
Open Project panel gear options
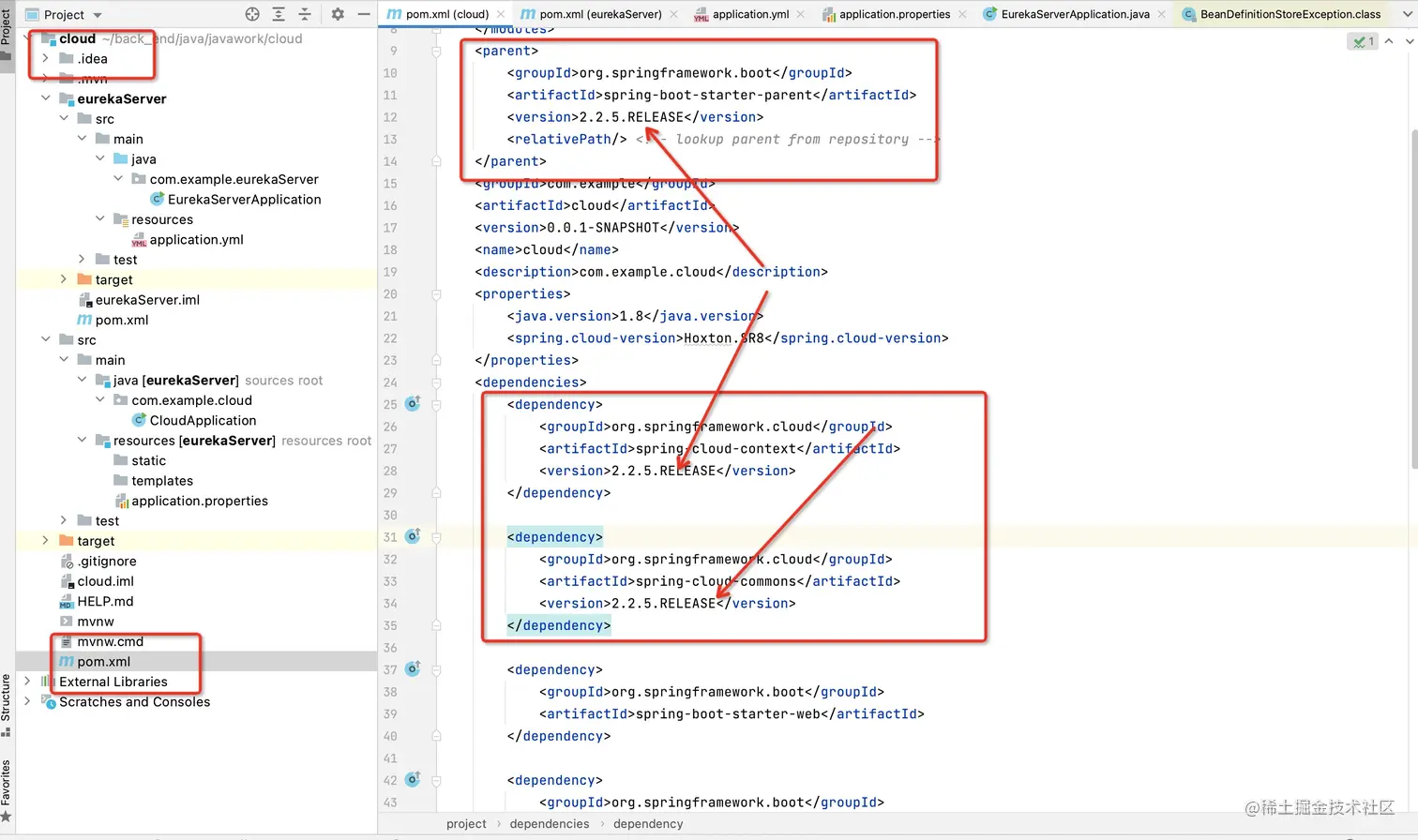click(x=338, y=14)
